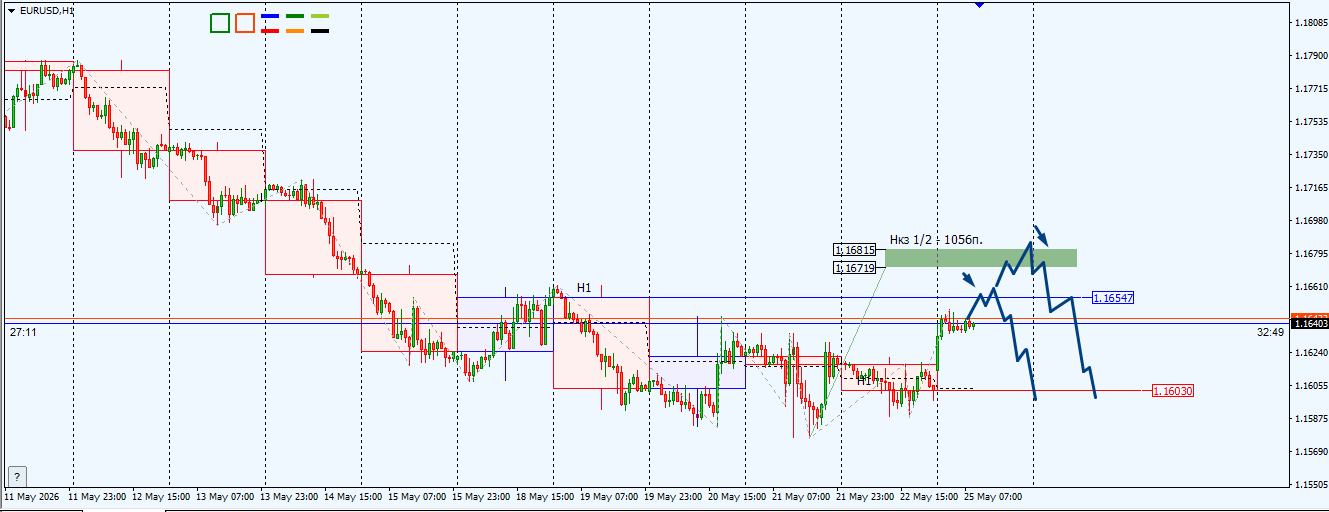
Task: Select the light green line swatch
Action: tap(320, 17)
